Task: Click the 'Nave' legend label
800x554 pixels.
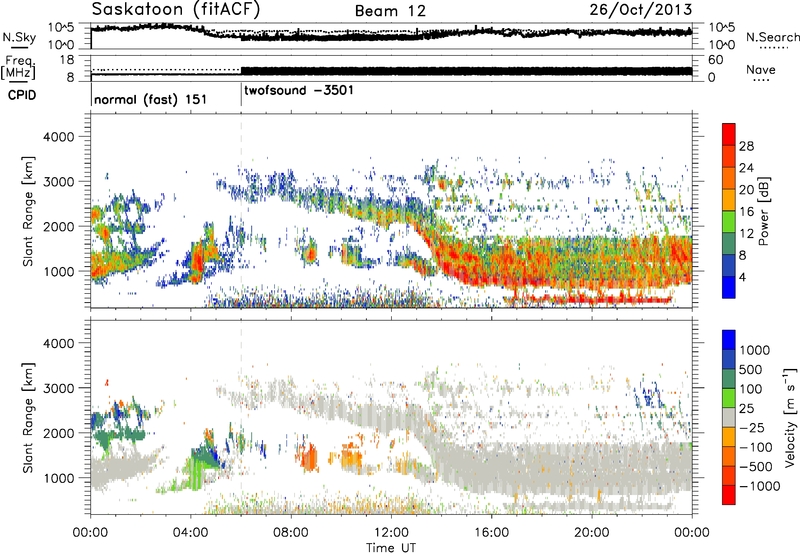Action: pyautogui.click(x=761, y=70)
